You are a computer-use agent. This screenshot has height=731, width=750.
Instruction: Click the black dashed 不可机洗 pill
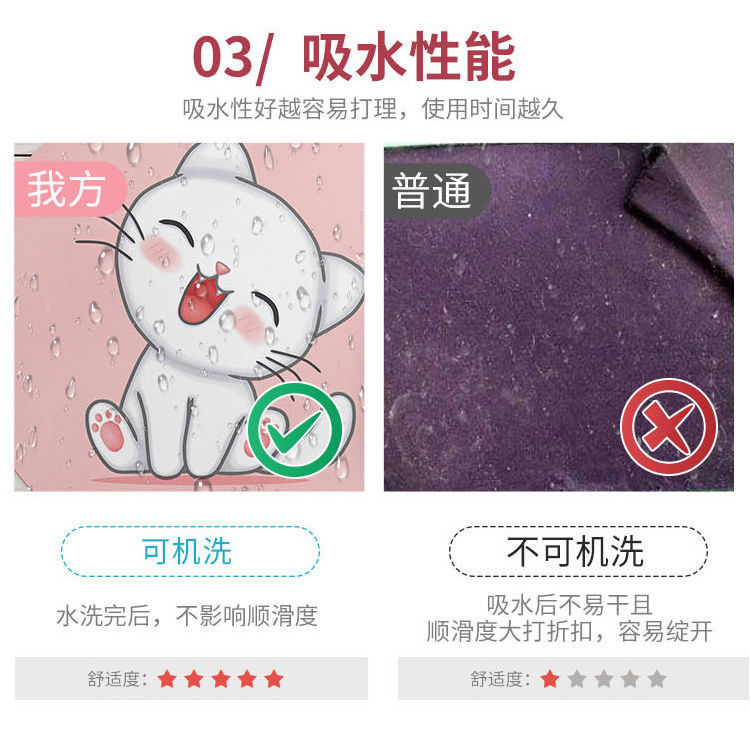pyautogui.click(x=578, y=551)
